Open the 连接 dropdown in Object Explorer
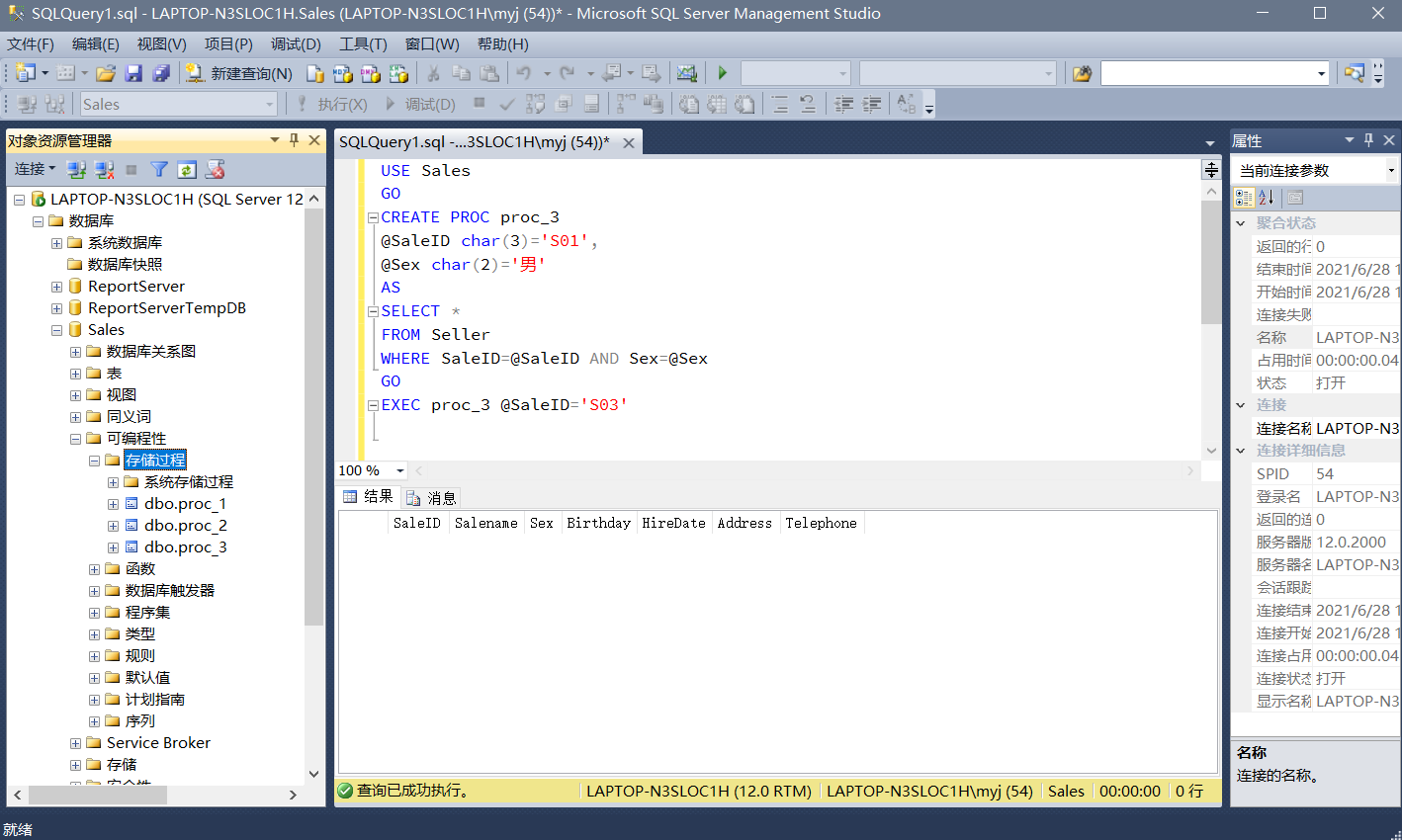1402x840 pixels. click(35, 169)
